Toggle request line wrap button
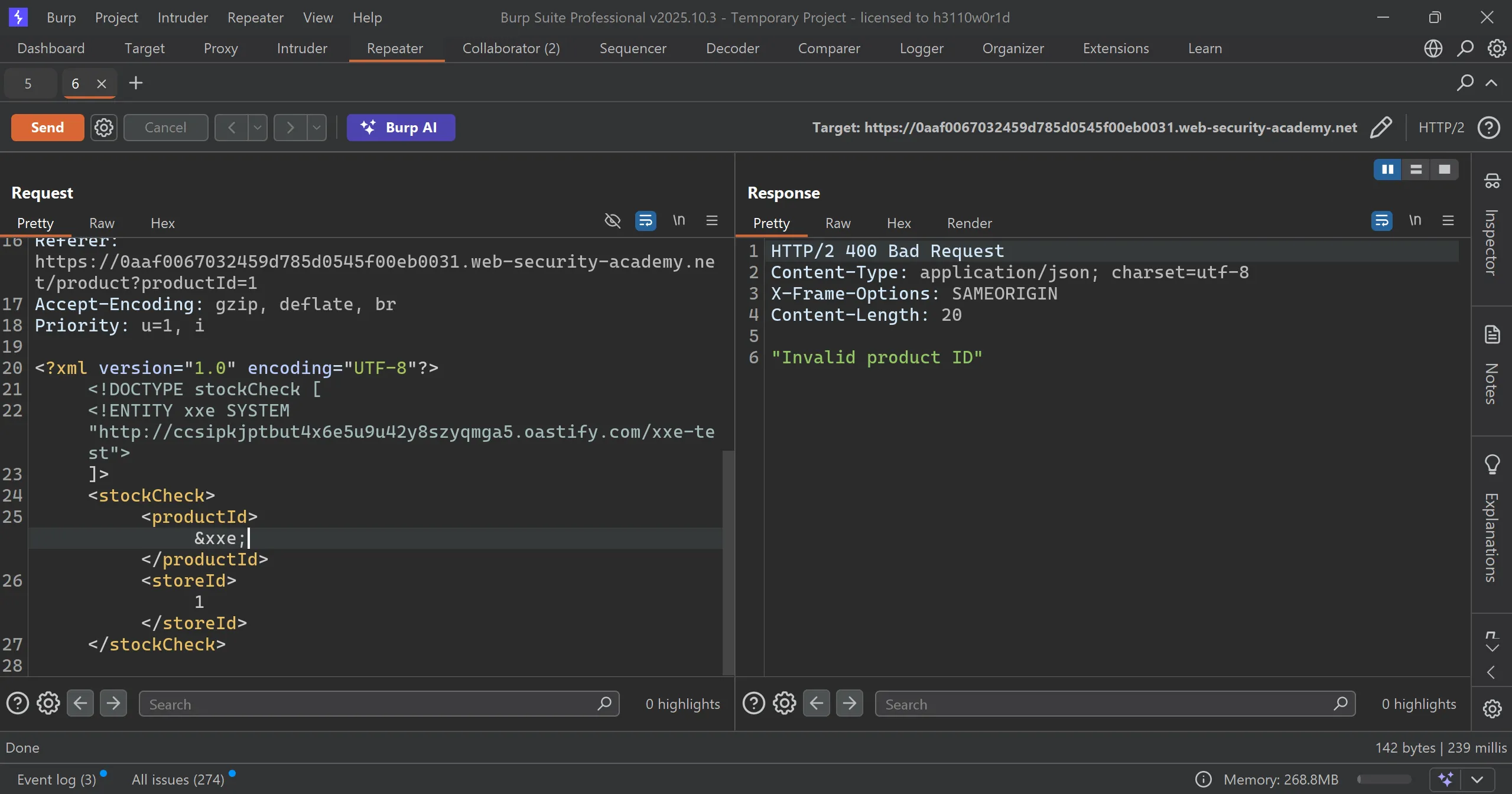Screen dimensions: 1512x794 click(x=645, y=220)
